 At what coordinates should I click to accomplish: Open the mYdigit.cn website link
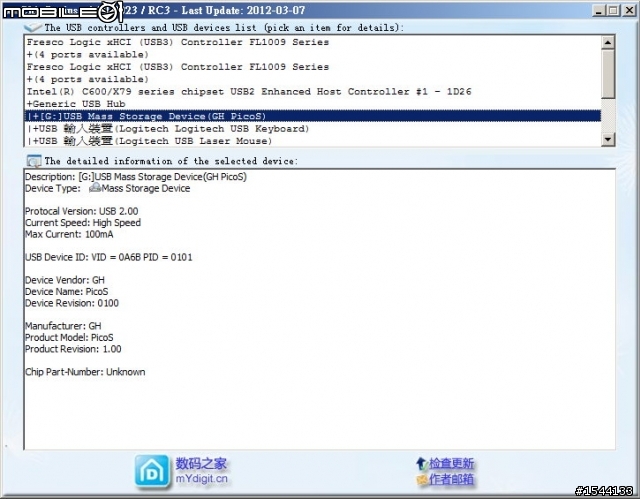tap(202, 479)
